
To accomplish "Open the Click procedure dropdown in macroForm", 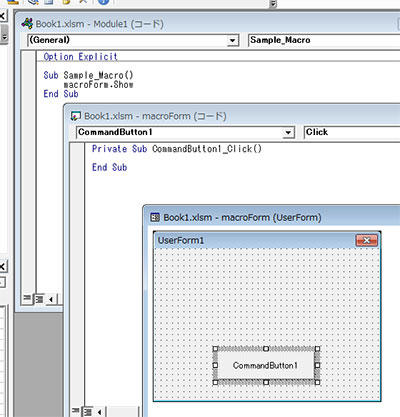I will (352, 132).
